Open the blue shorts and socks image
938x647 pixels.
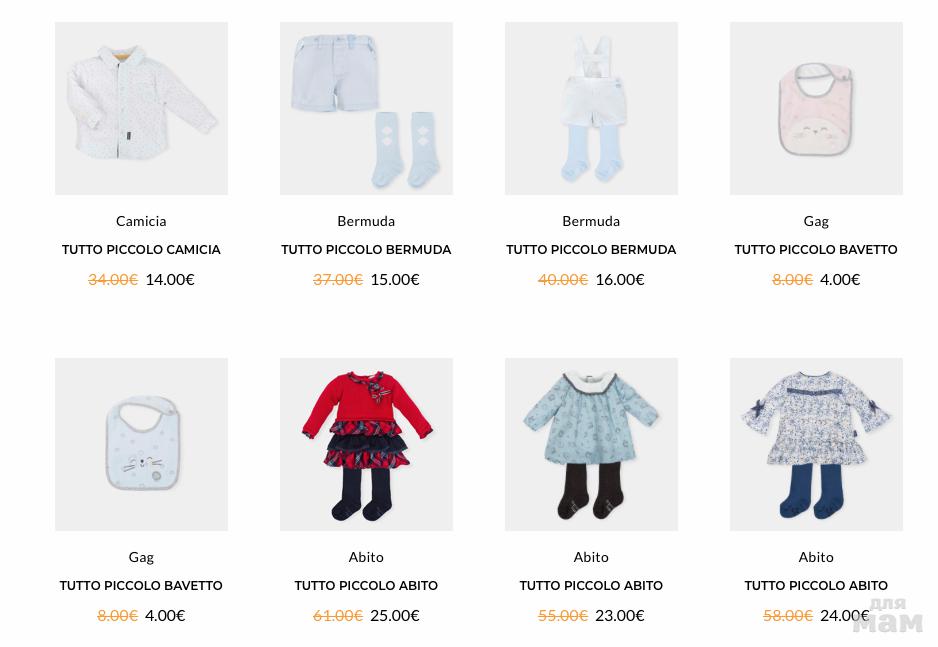pyautogui.click(x=366, y=108)
